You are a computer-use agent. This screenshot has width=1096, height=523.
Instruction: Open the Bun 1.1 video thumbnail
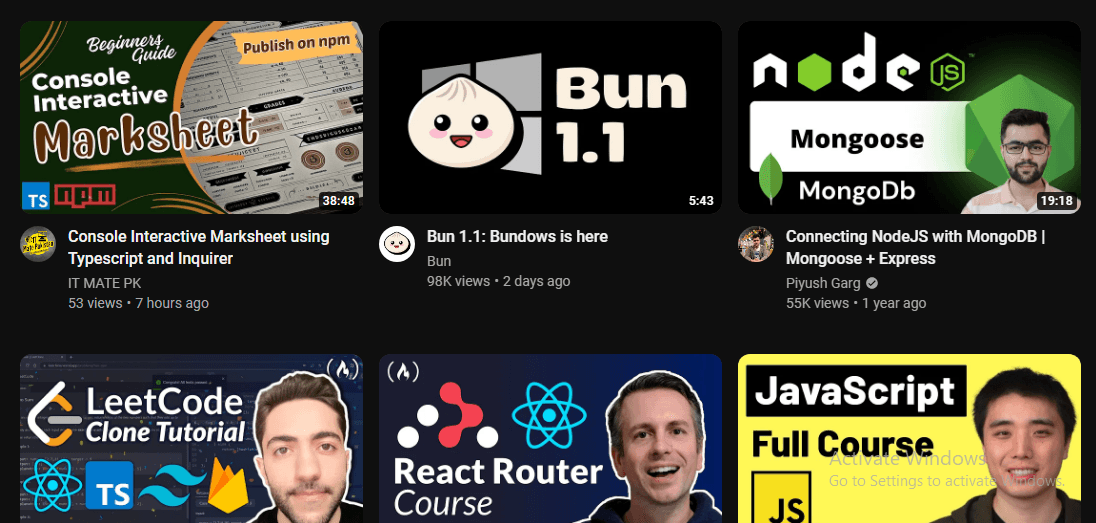click(551, 117)
